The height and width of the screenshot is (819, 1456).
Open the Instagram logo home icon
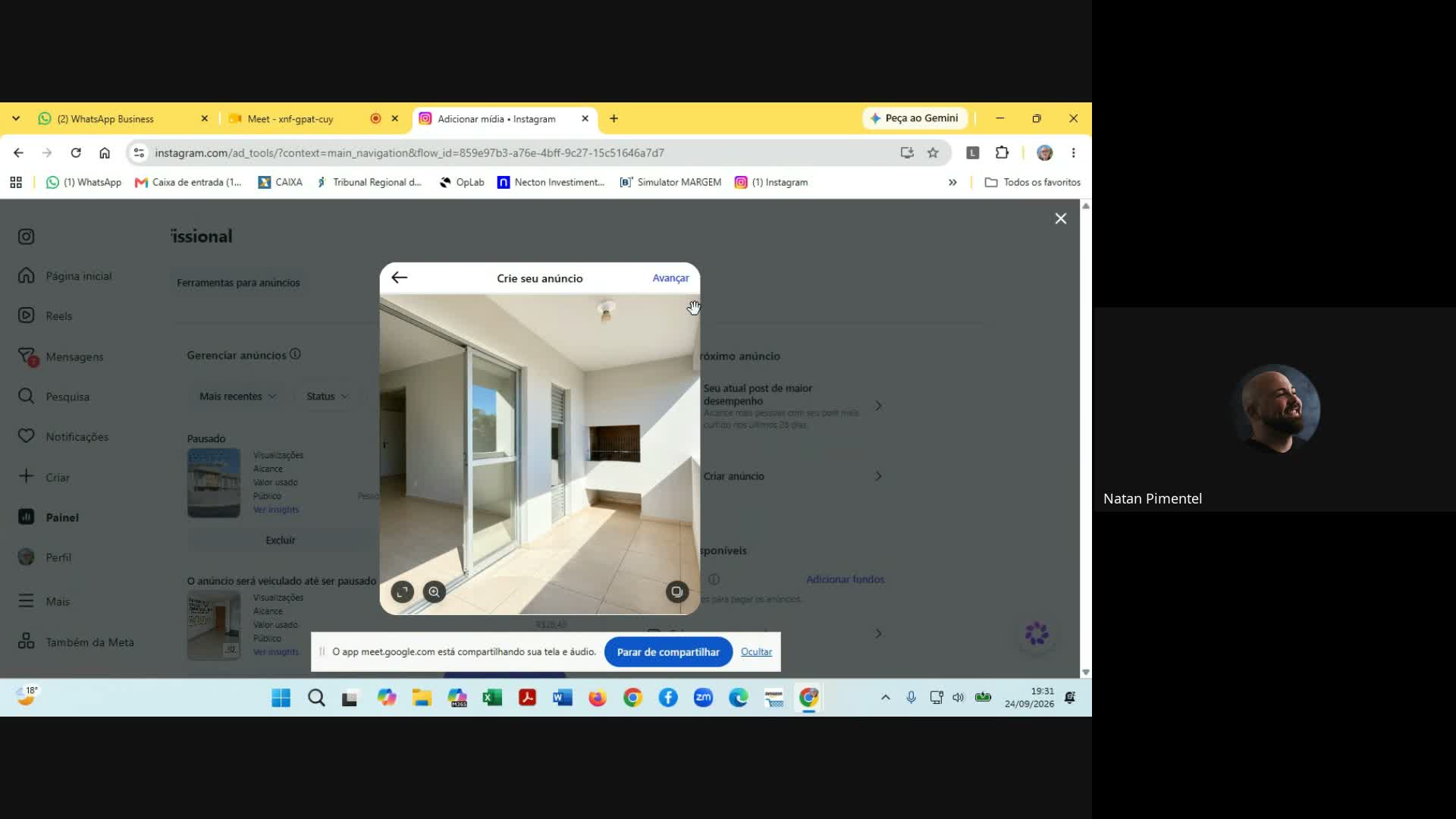27,237
